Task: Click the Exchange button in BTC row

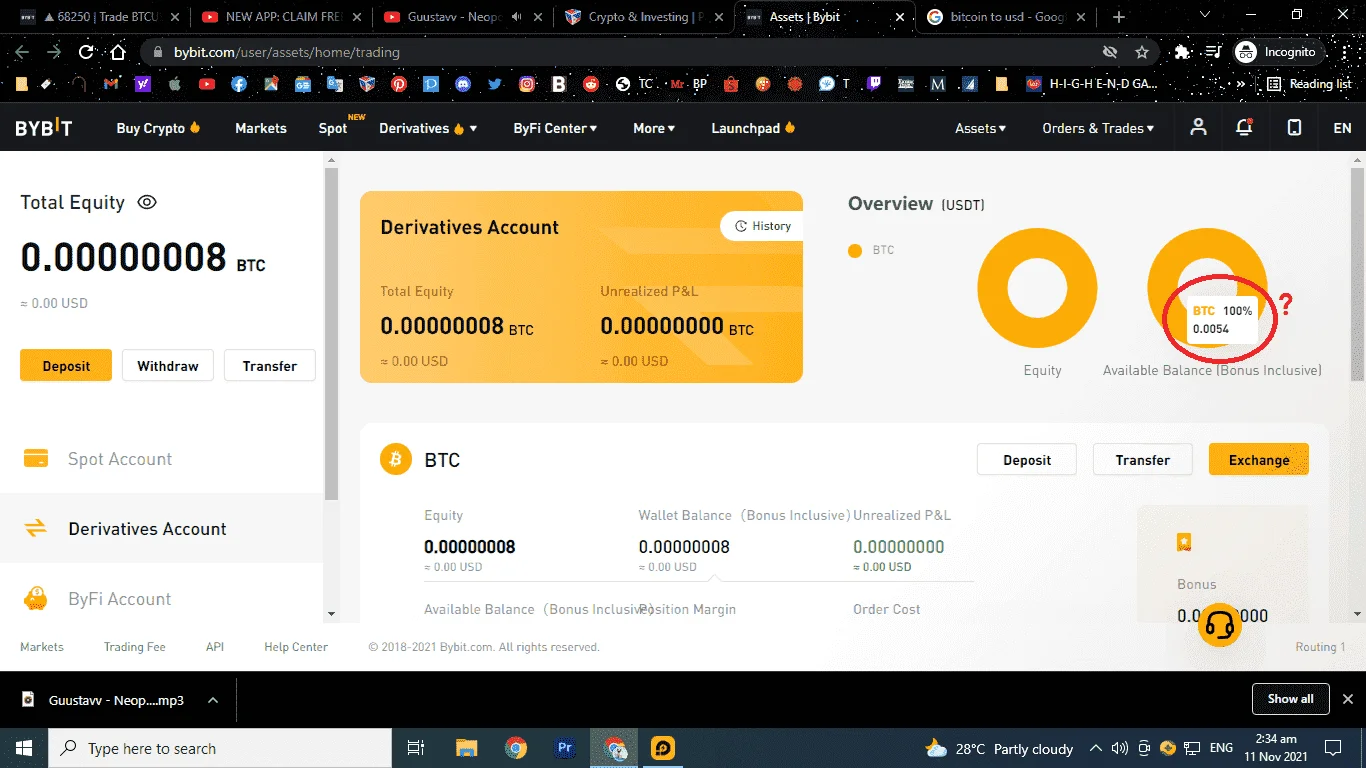Action: 1259,460
